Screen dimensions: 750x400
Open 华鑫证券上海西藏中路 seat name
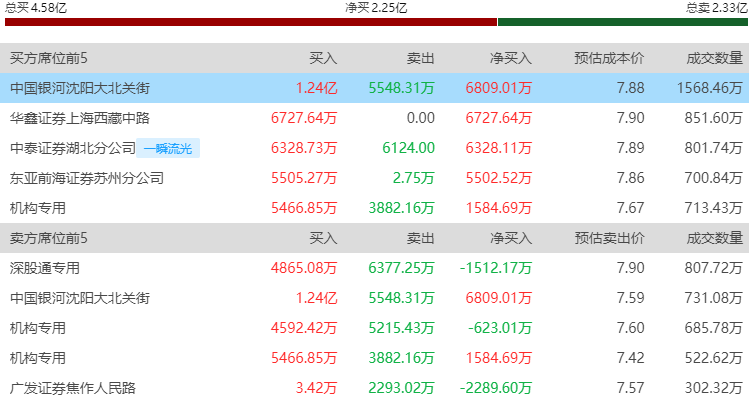click(x=80, y=118)
